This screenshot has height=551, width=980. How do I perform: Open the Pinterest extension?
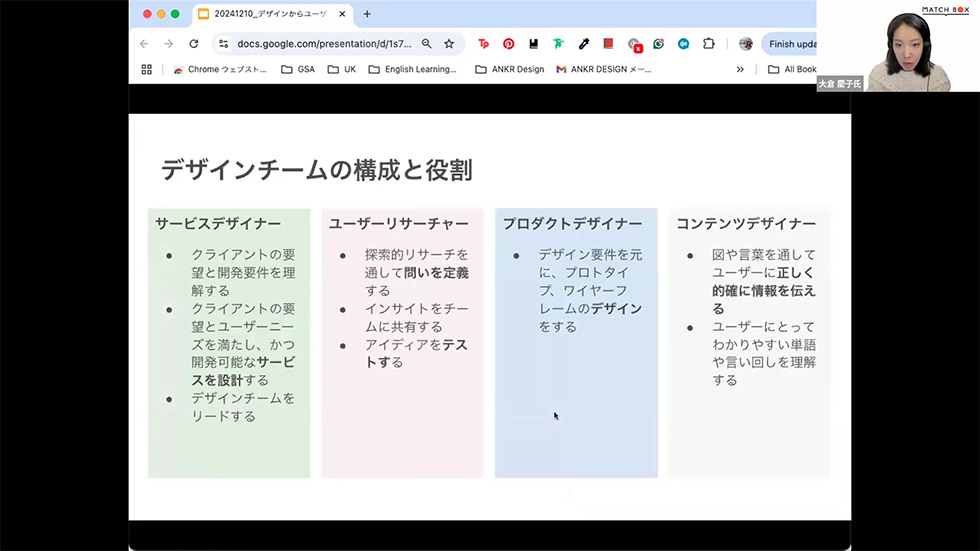[509, 44]
